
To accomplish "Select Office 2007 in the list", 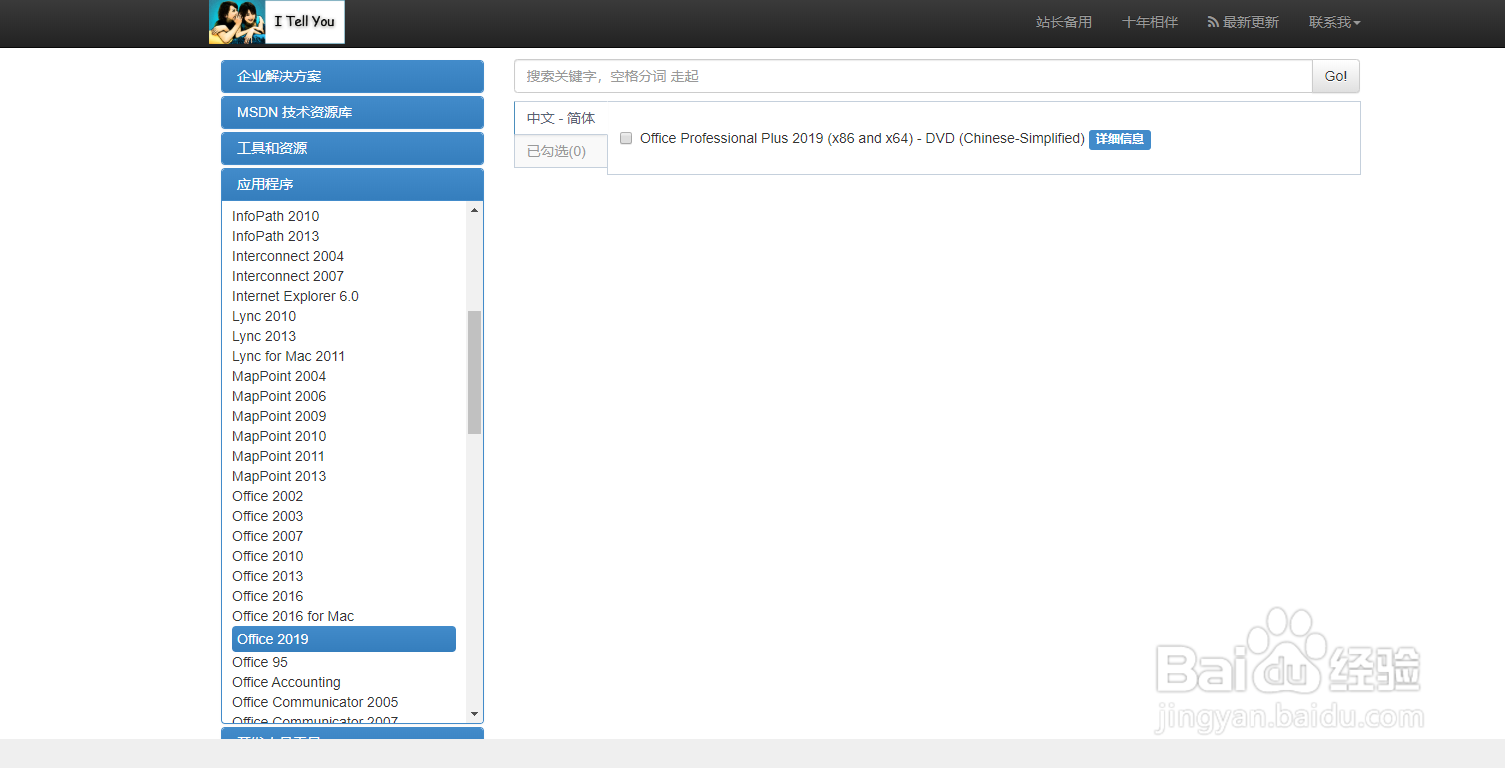I will (268, 536).
